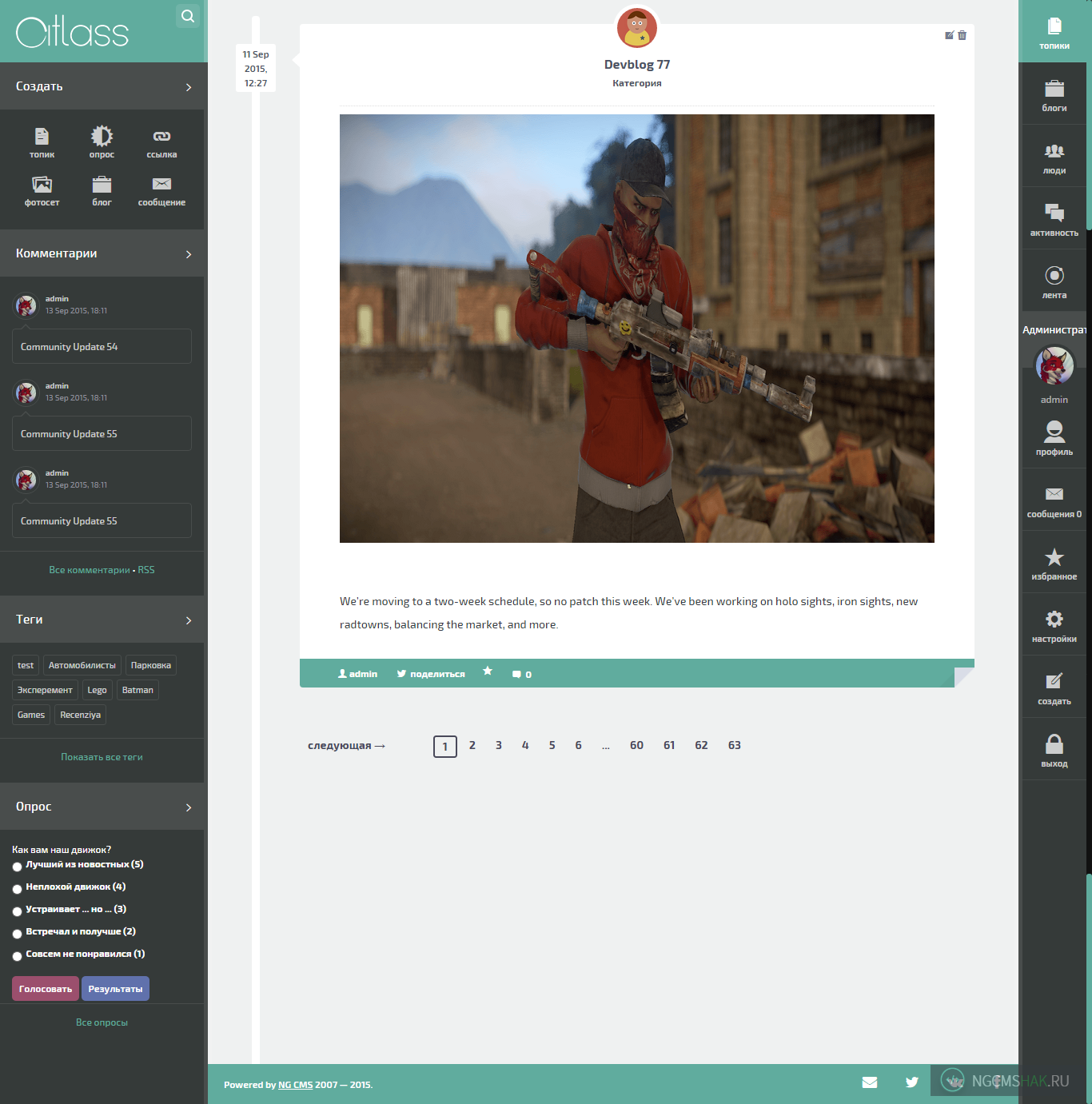This screenshot has width=1092, height=1104.
Task: Select poll option Лучший из новостных
Action: coord(17,867)
